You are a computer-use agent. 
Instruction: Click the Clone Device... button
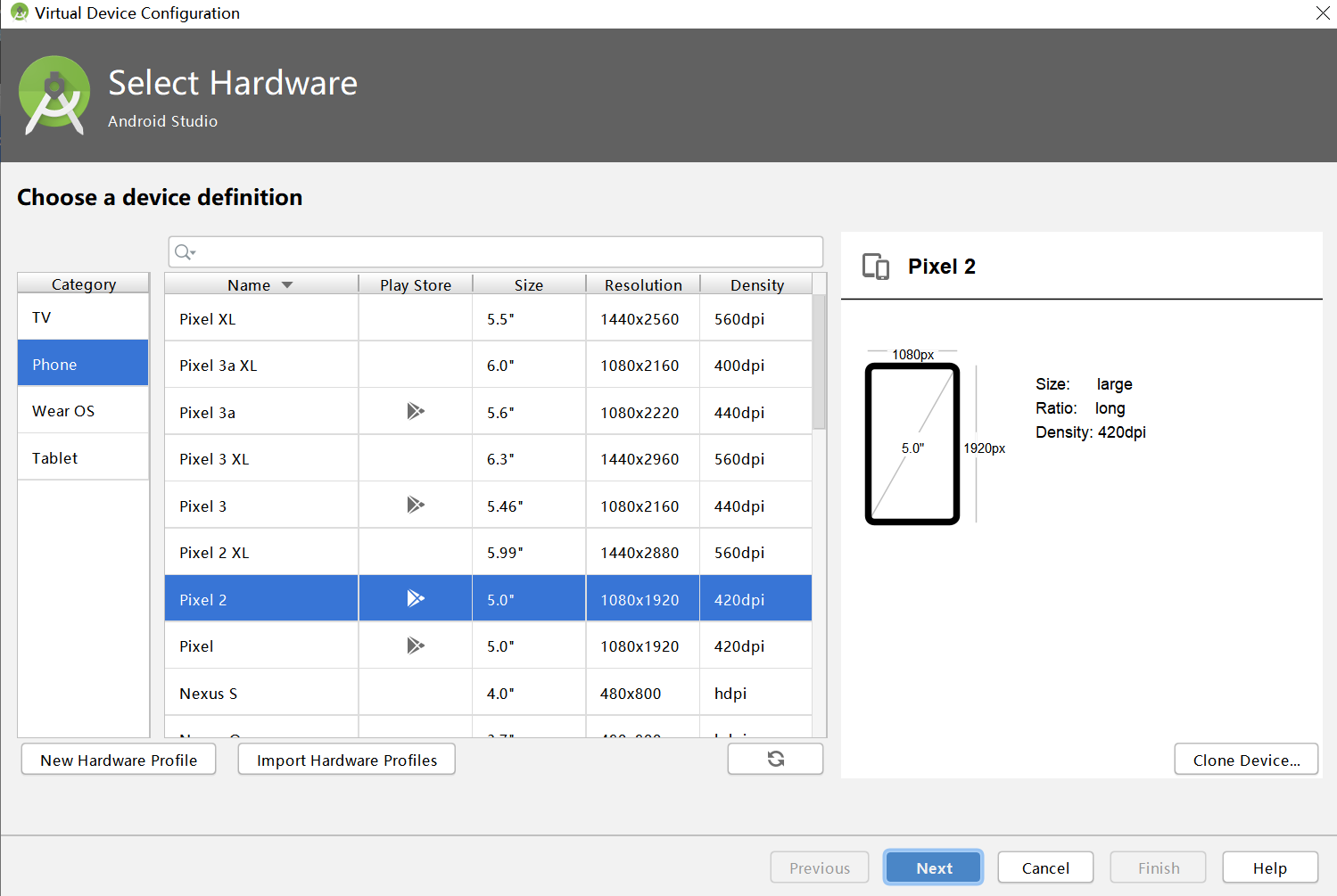point(1246,760)
